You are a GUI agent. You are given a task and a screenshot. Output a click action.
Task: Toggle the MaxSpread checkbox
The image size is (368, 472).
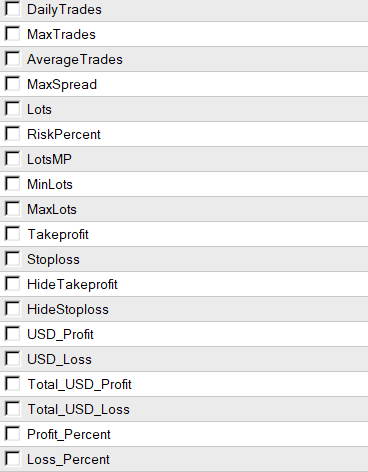pyautogui.click(x=13, y=84)
